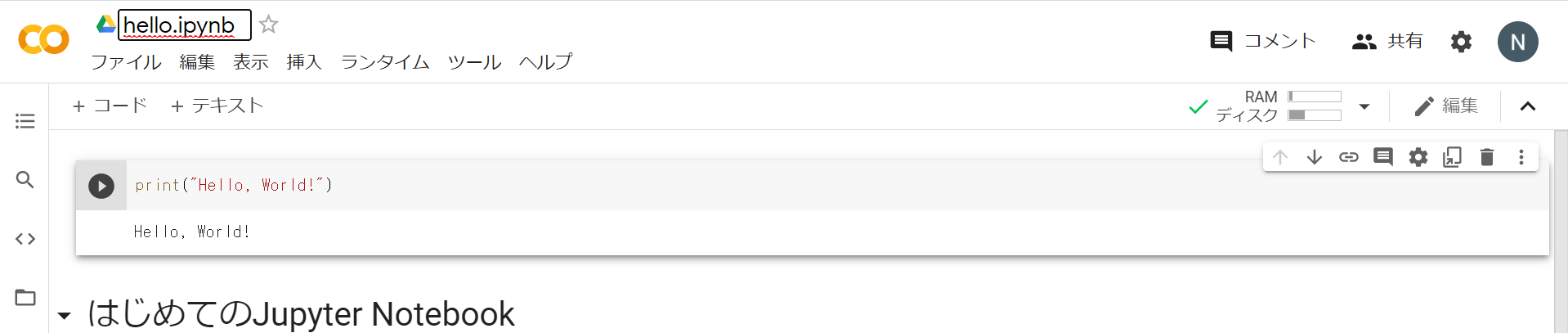Open RAM and disk runtime dropdown arrow
The width and height of the screenshot is (1568, 333).
click(1364, 106)
